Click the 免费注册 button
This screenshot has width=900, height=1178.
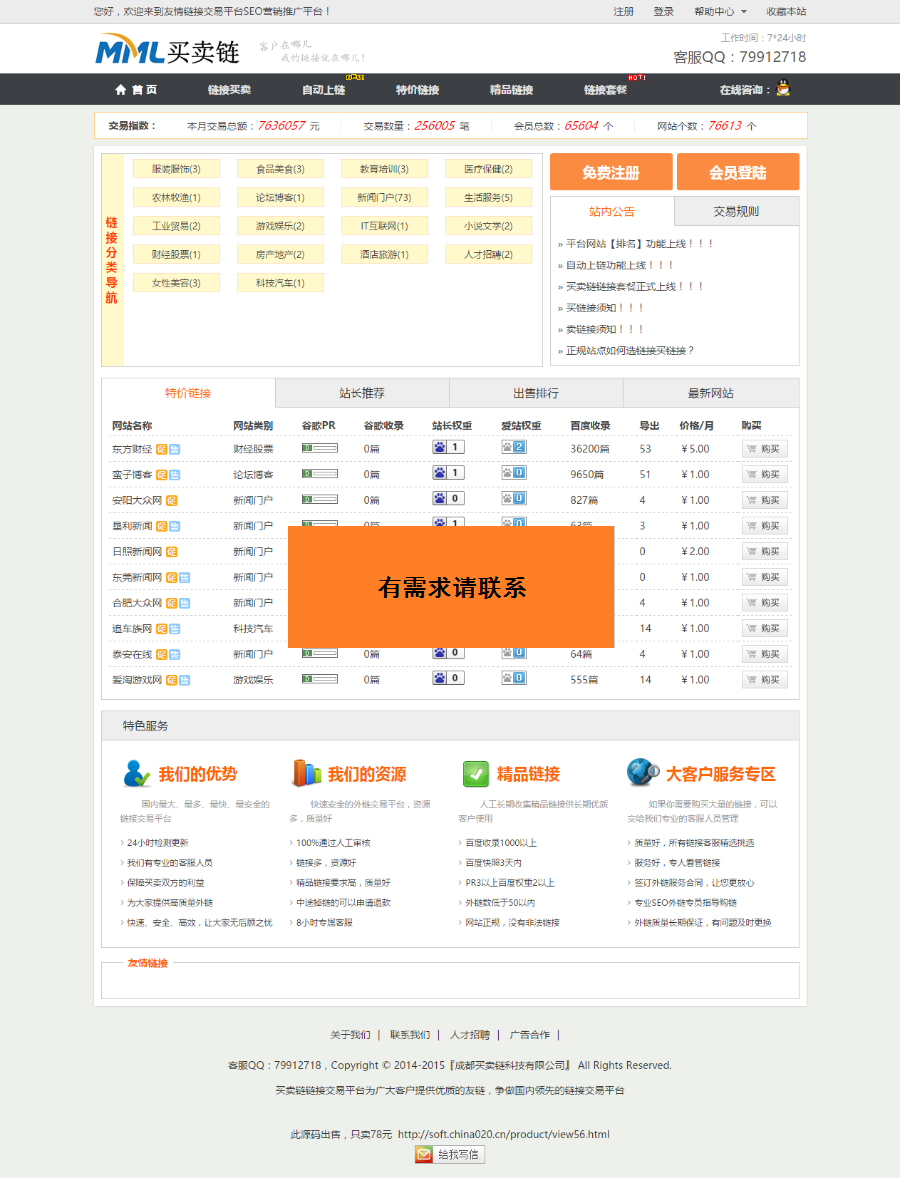pos(611,172)
